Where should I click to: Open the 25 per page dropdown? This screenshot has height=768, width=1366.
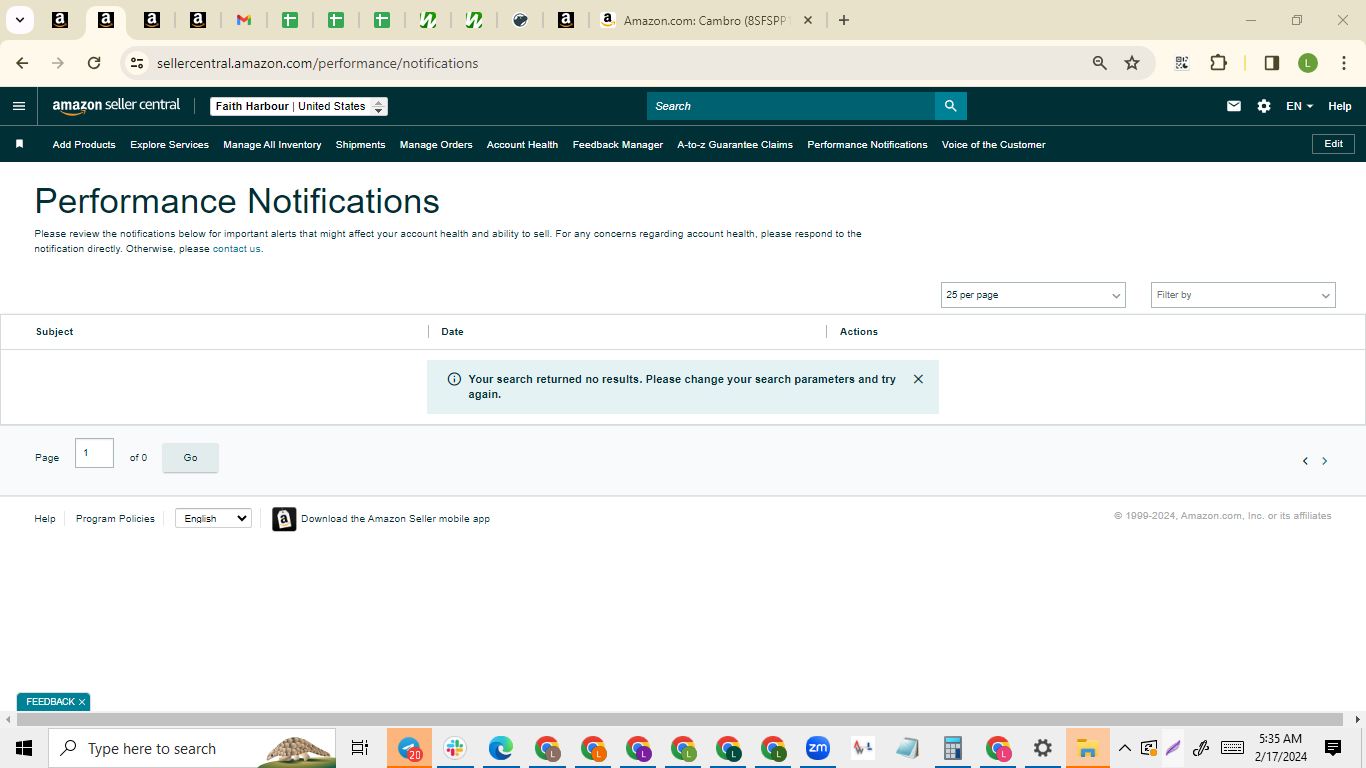coord(1033,295)
